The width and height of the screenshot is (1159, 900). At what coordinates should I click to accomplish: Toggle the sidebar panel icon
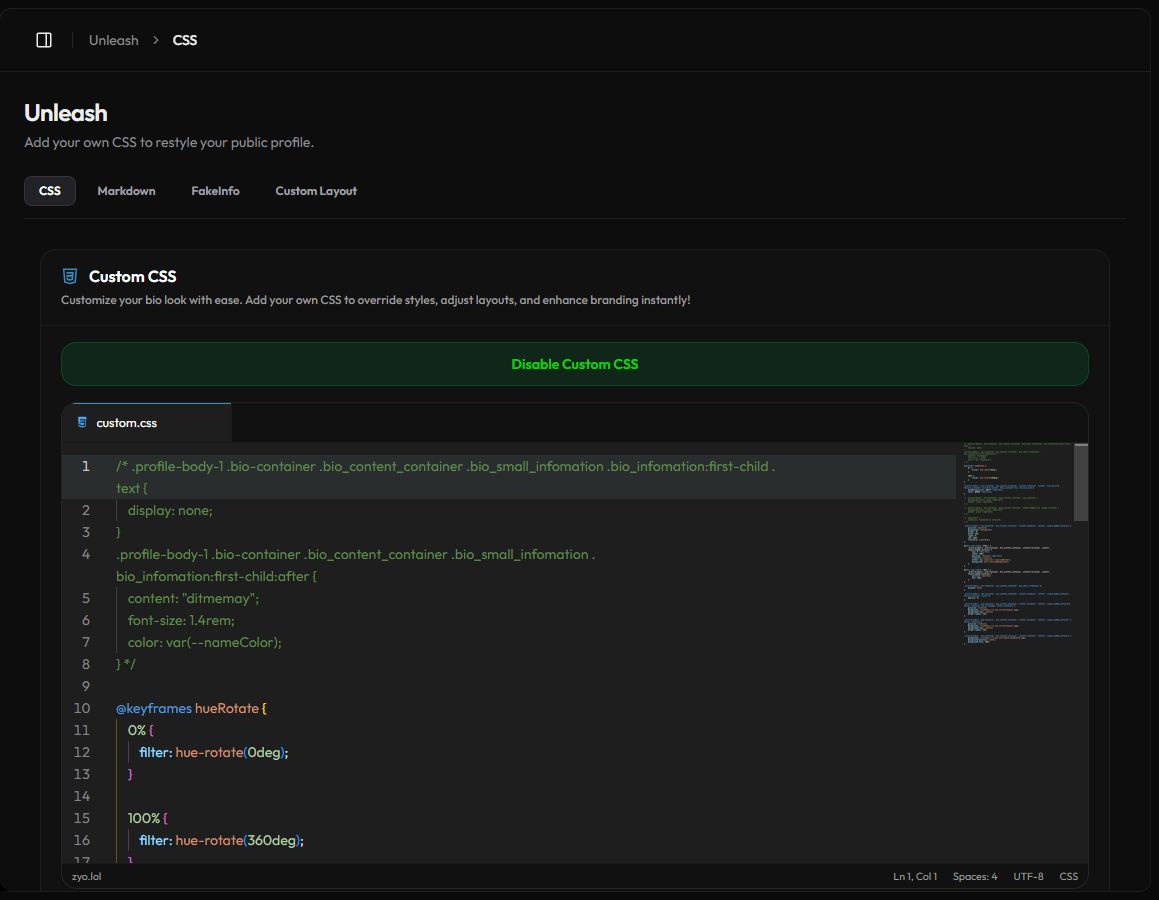44,40
